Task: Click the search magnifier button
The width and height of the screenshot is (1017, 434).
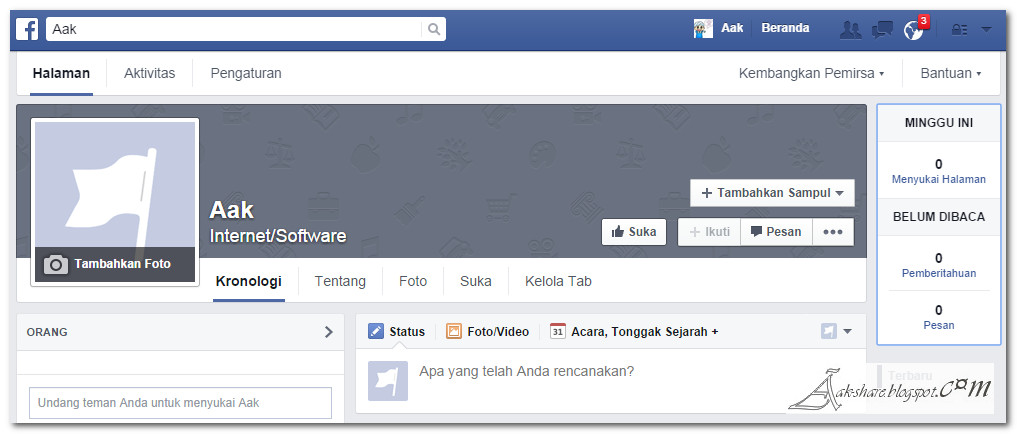Action: click(x=433, y=29)
